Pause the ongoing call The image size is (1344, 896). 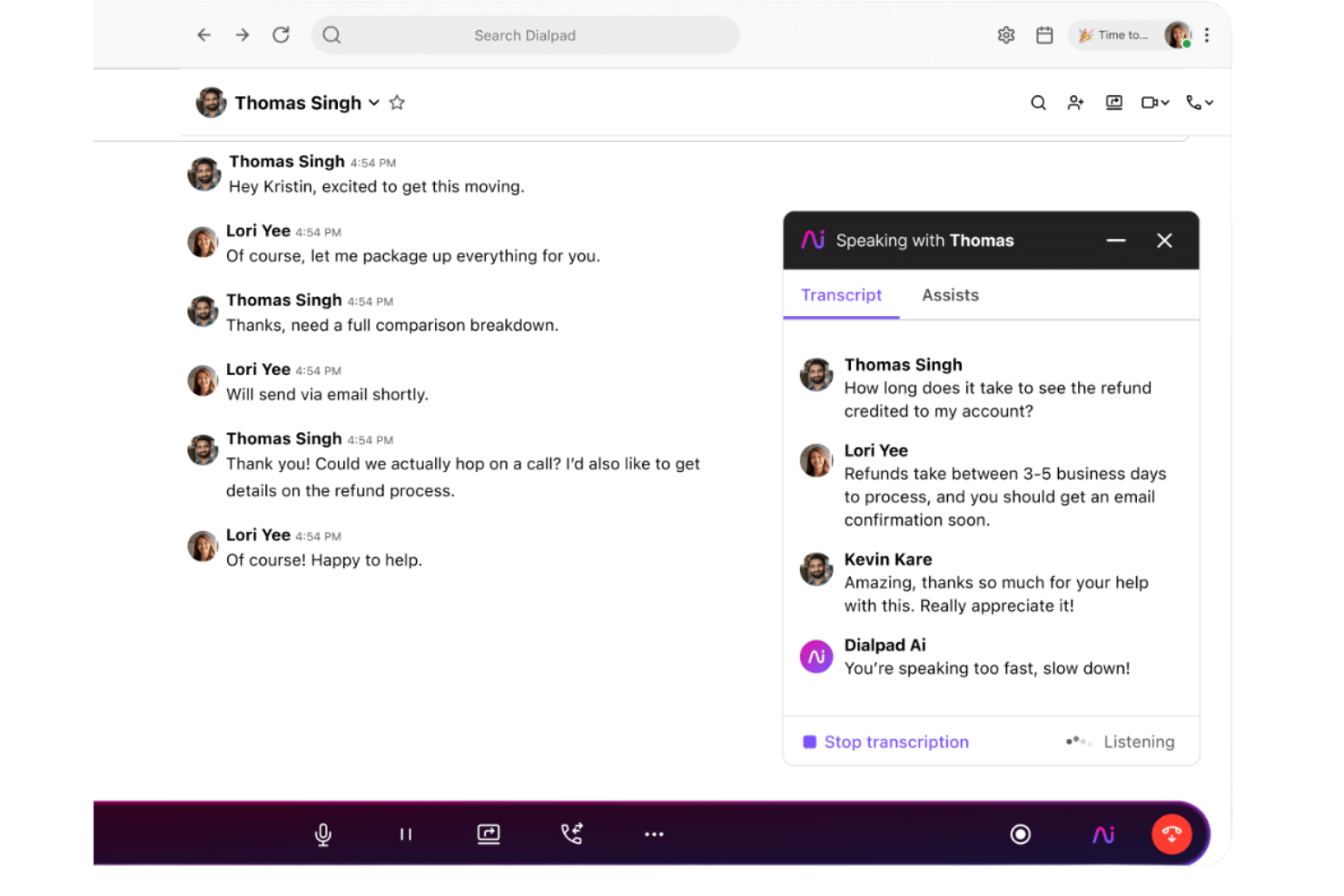click(406, 833)
